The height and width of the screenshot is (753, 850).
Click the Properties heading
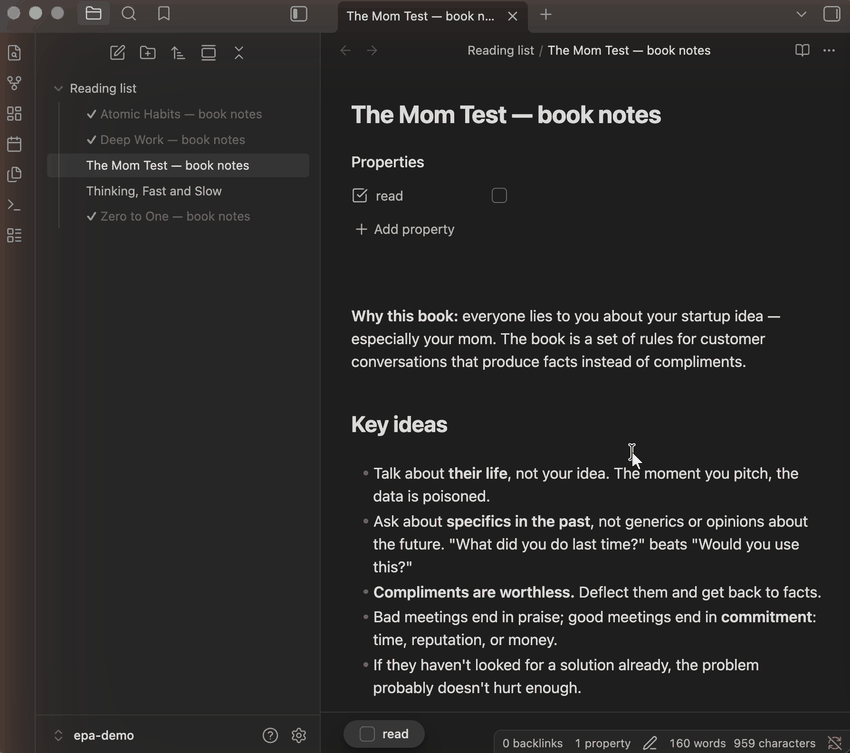coord(388,162)
